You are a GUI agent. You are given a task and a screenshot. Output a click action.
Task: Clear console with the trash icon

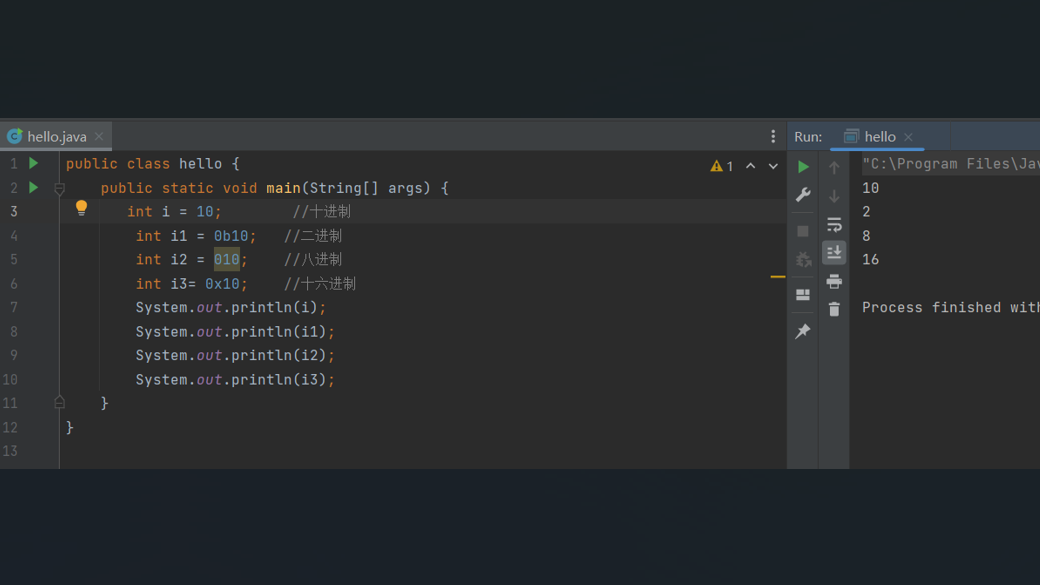834,309
